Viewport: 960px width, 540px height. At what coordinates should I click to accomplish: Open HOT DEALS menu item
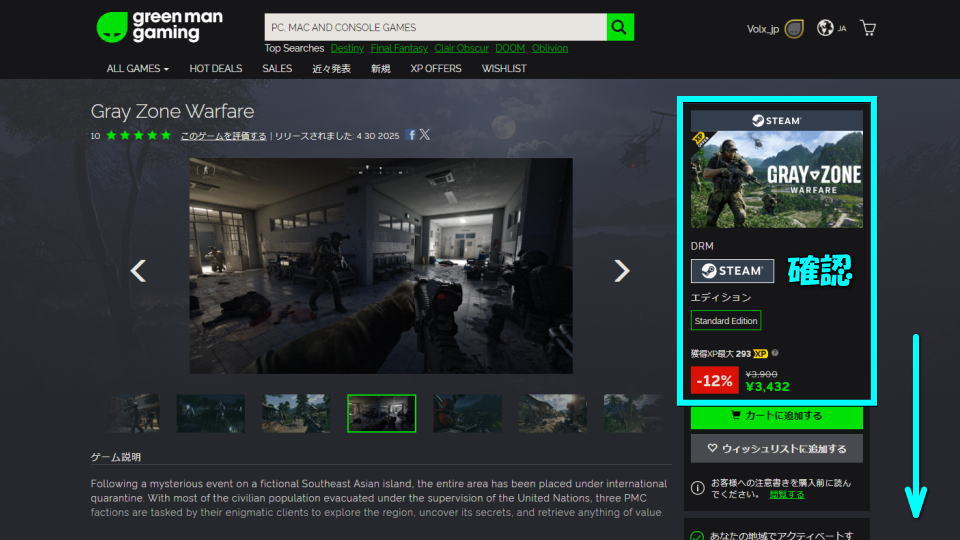click(216, 69)
